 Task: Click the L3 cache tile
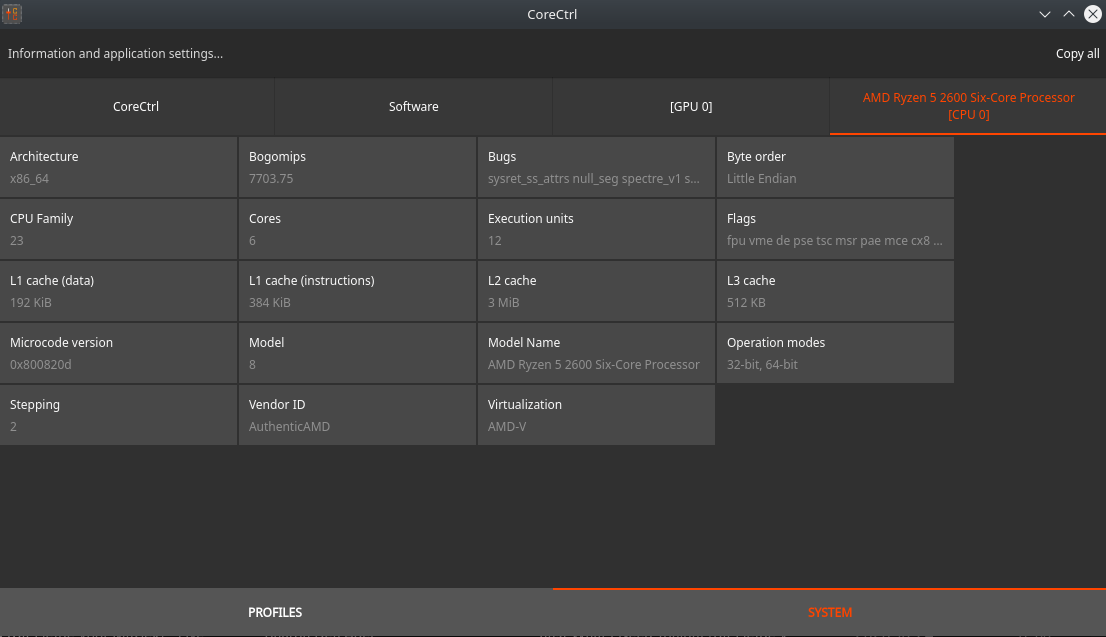(x=835, y=291)
